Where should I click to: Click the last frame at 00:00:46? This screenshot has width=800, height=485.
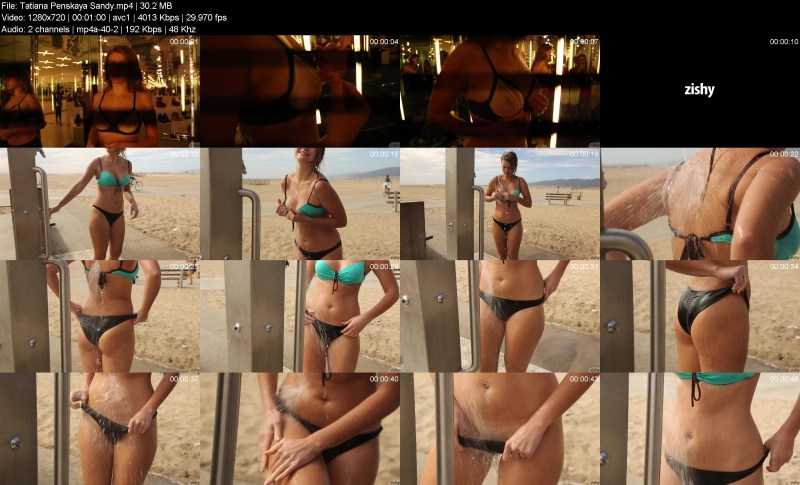pos(700,428)
